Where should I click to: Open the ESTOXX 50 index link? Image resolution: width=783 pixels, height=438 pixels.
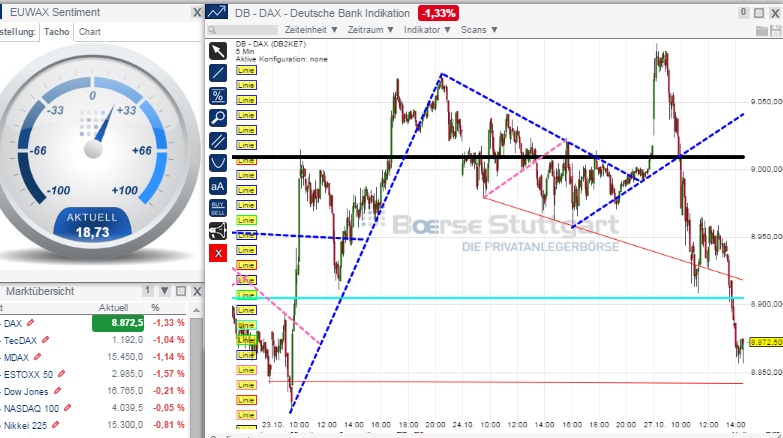28,375
